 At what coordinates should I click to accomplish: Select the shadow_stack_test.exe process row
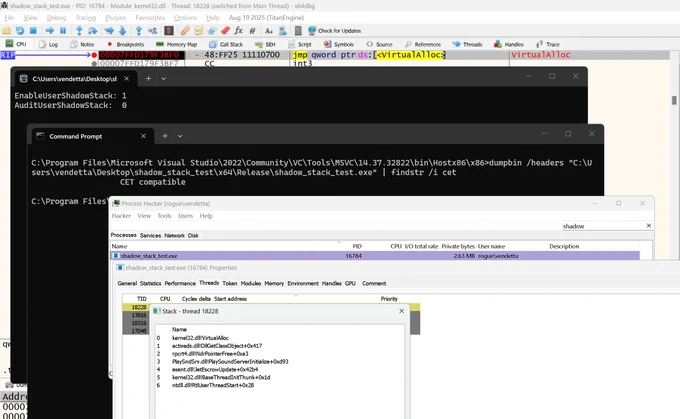[x=375, y=256]
